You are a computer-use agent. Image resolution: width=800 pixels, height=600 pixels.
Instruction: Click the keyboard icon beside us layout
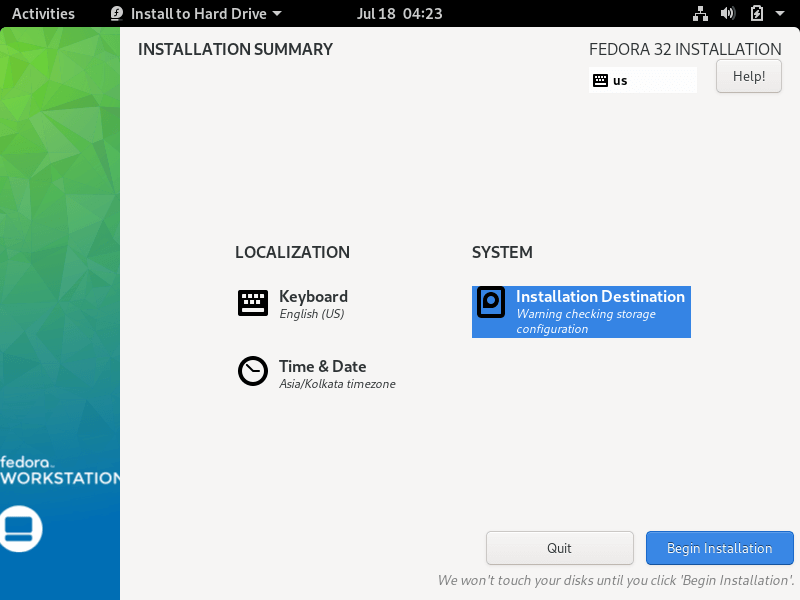click(600, 81)
